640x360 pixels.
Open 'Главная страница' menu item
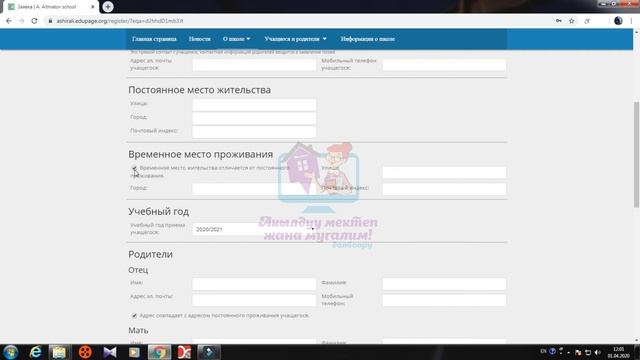(154, 39)
